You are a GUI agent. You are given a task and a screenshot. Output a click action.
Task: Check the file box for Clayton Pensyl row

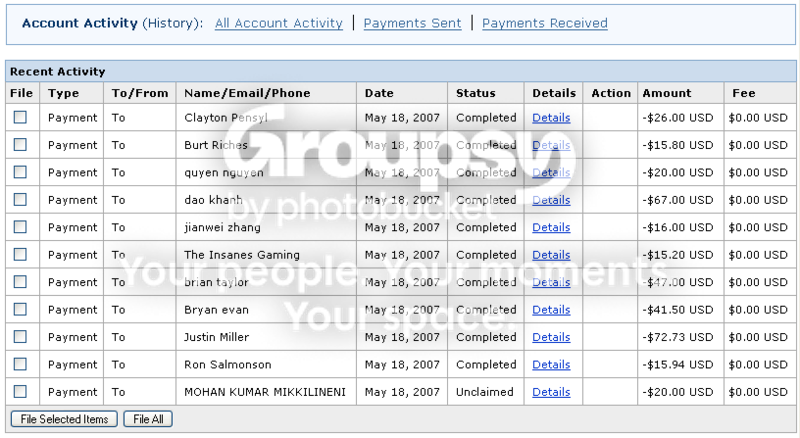point(20,117)
